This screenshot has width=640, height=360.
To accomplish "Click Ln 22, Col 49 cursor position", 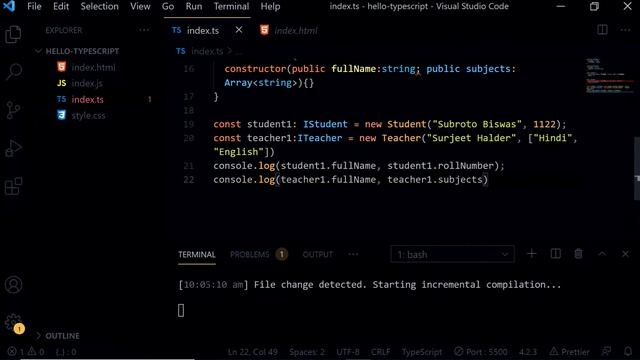I will pos(252,351).
